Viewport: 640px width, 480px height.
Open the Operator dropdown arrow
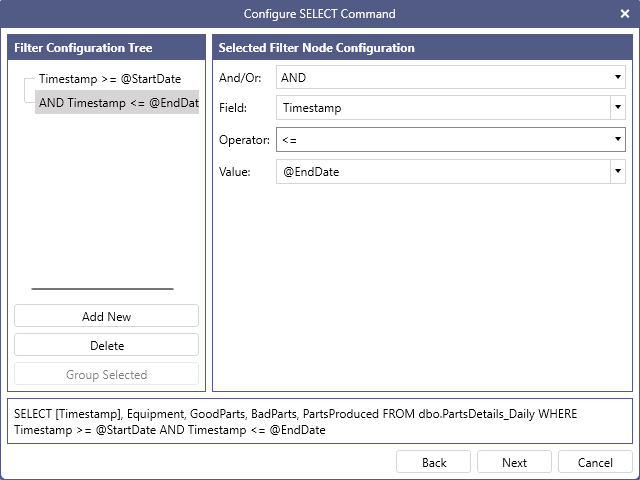[x=618, y=139]
